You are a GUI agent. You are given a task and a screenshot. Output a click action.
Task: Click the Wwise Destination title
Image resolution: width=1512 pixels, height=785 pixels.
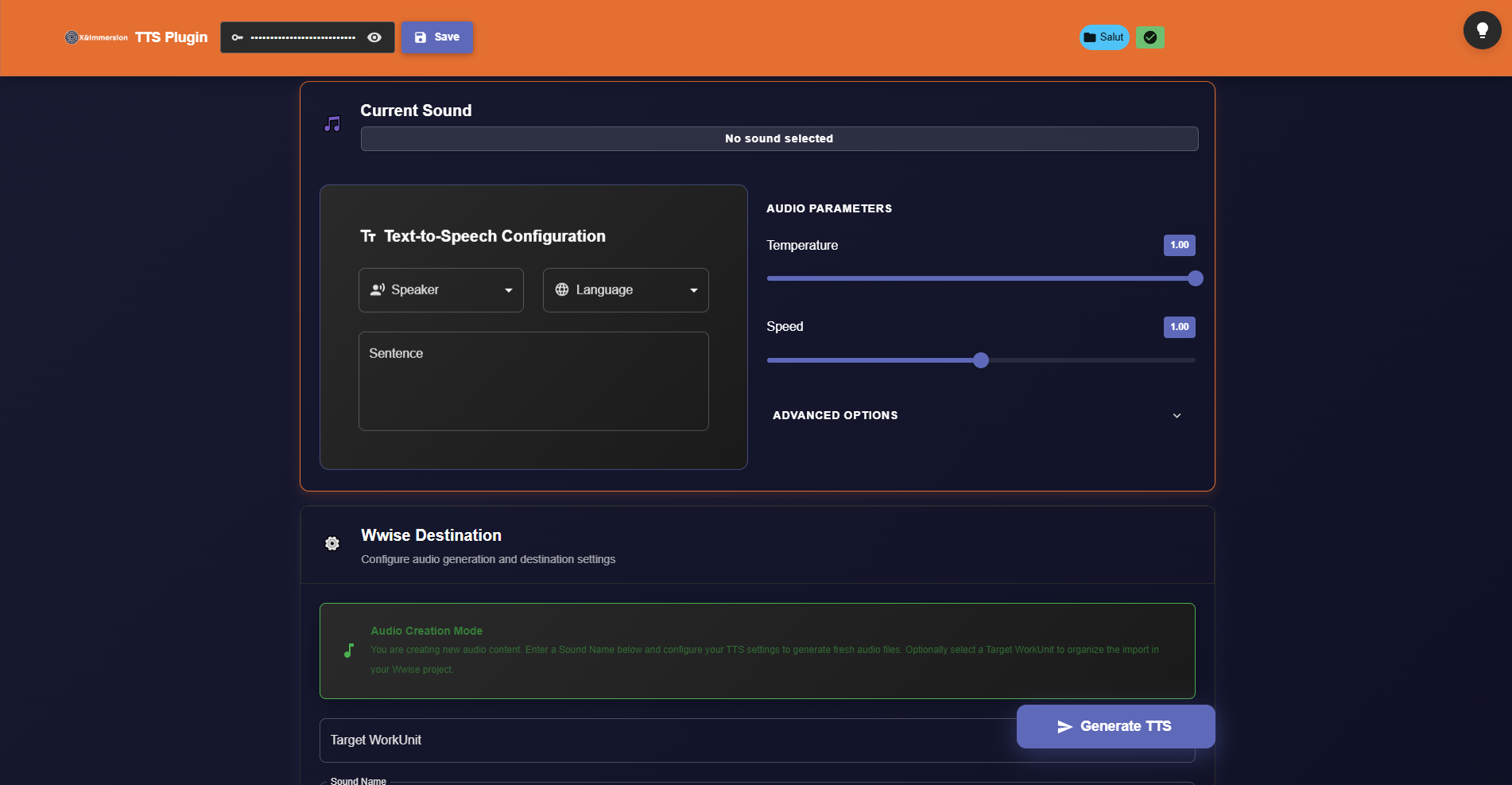431,535
